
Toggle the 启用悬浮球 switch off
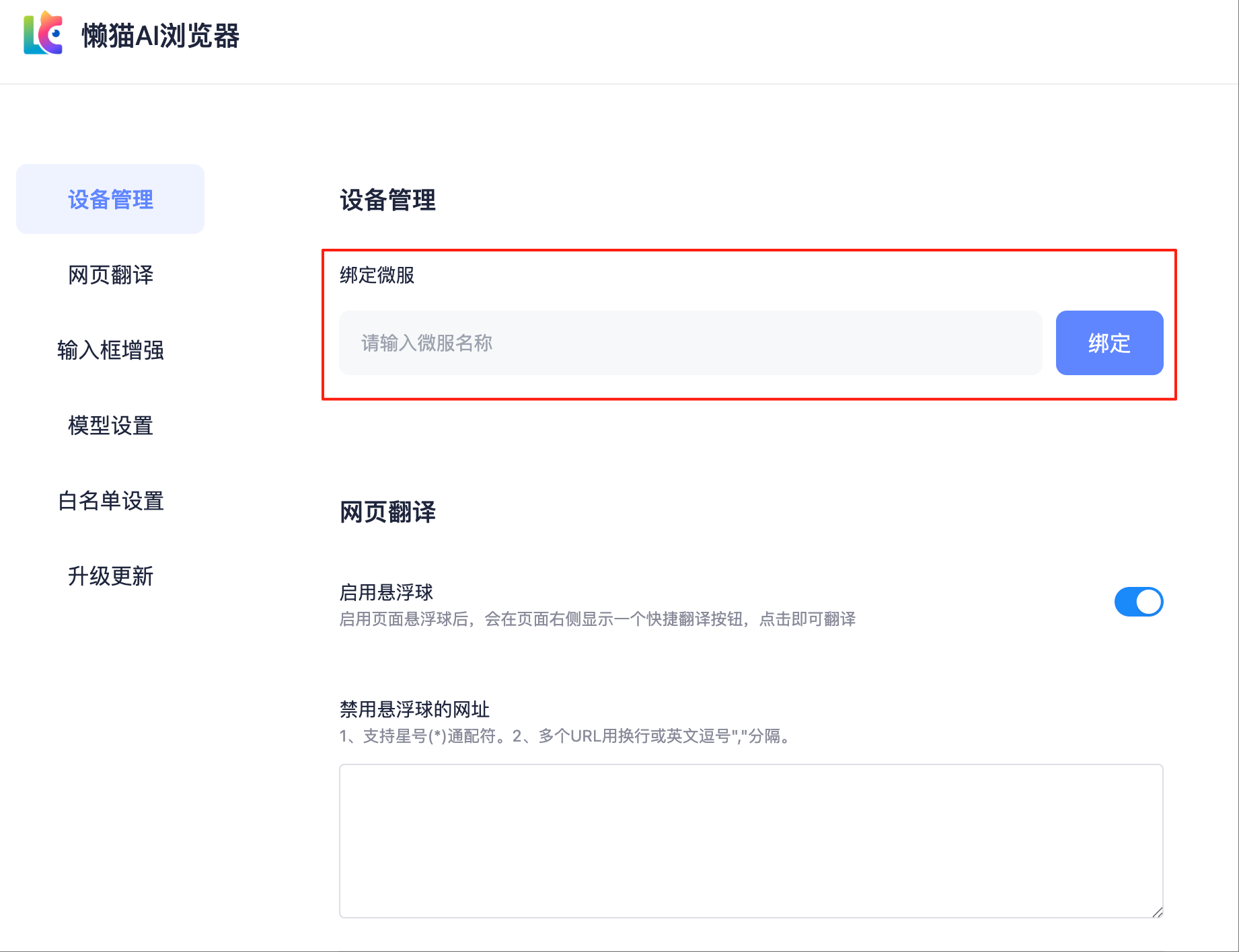1139,602
